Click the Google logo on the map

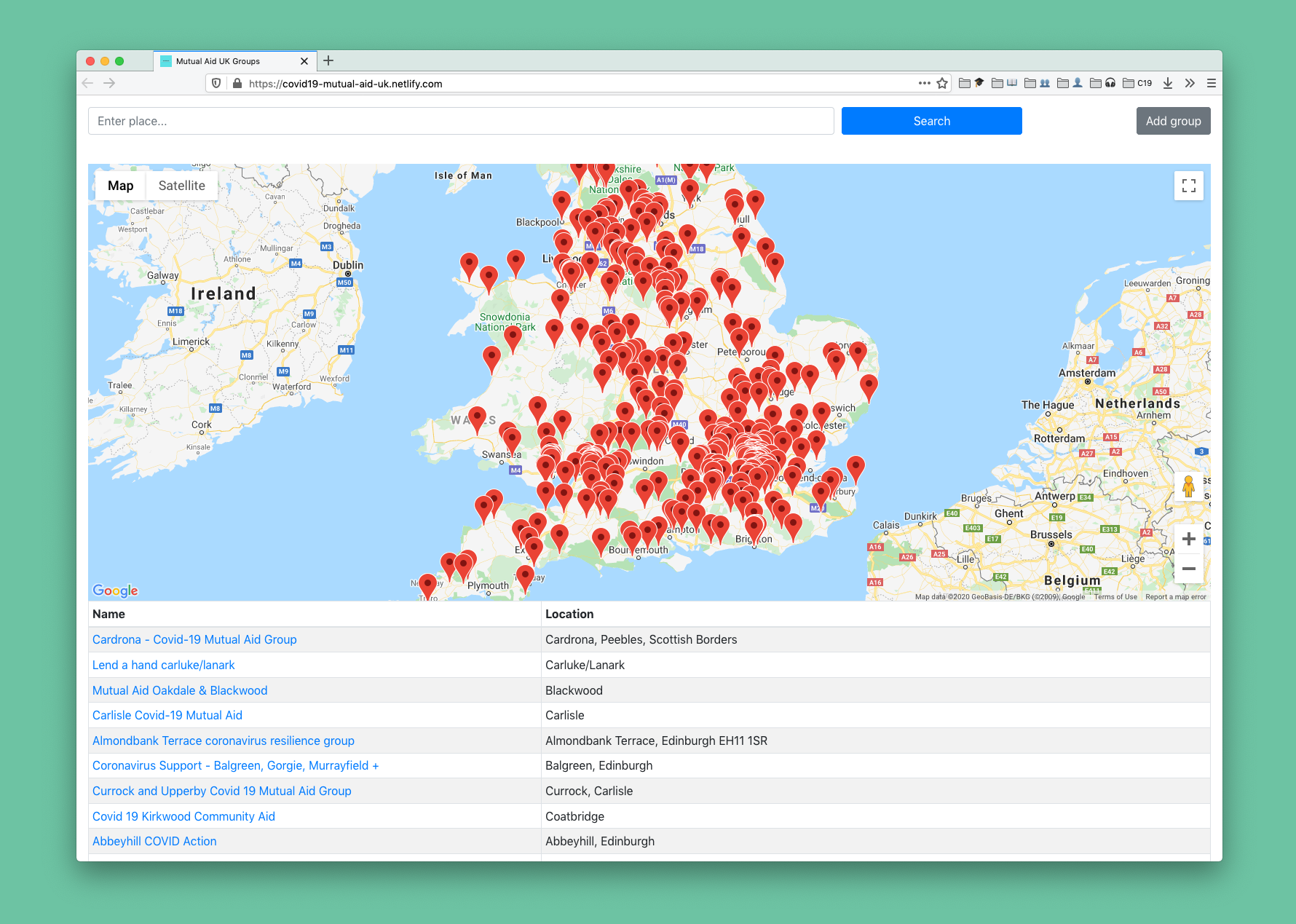tap(115, 591)
